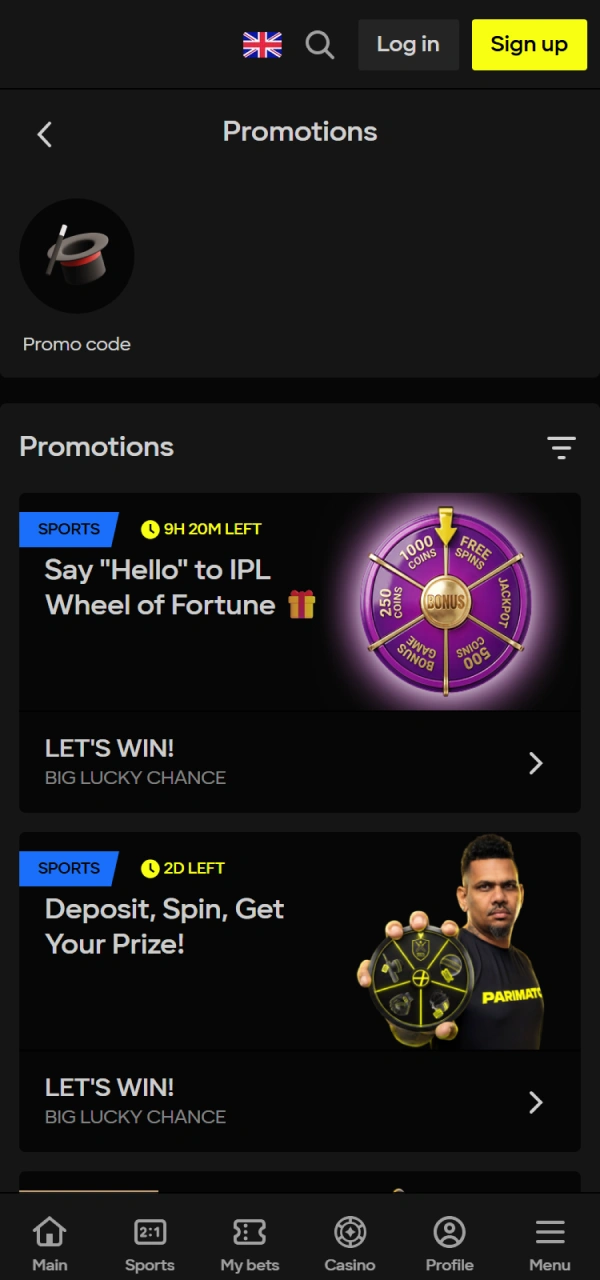The image size is (600, 1280).
Task: Expand the IPL Wheel of Fortune promo chevron
Action: [x=536, y=763]
